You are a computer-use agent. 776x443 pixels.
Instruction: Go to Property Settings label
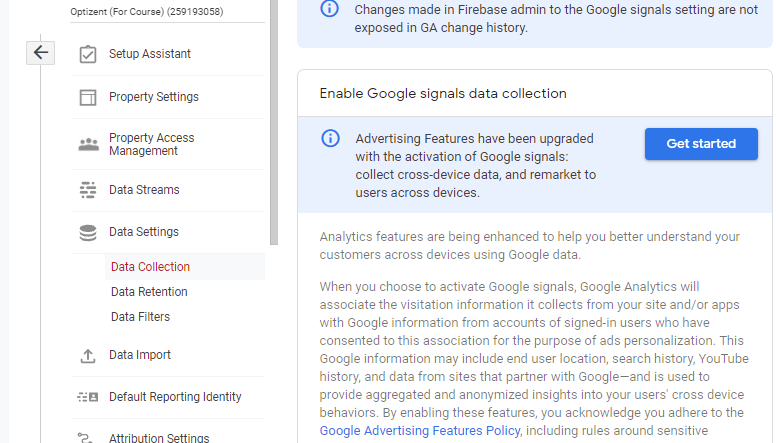pyautogui.click(x=154, y=97)
